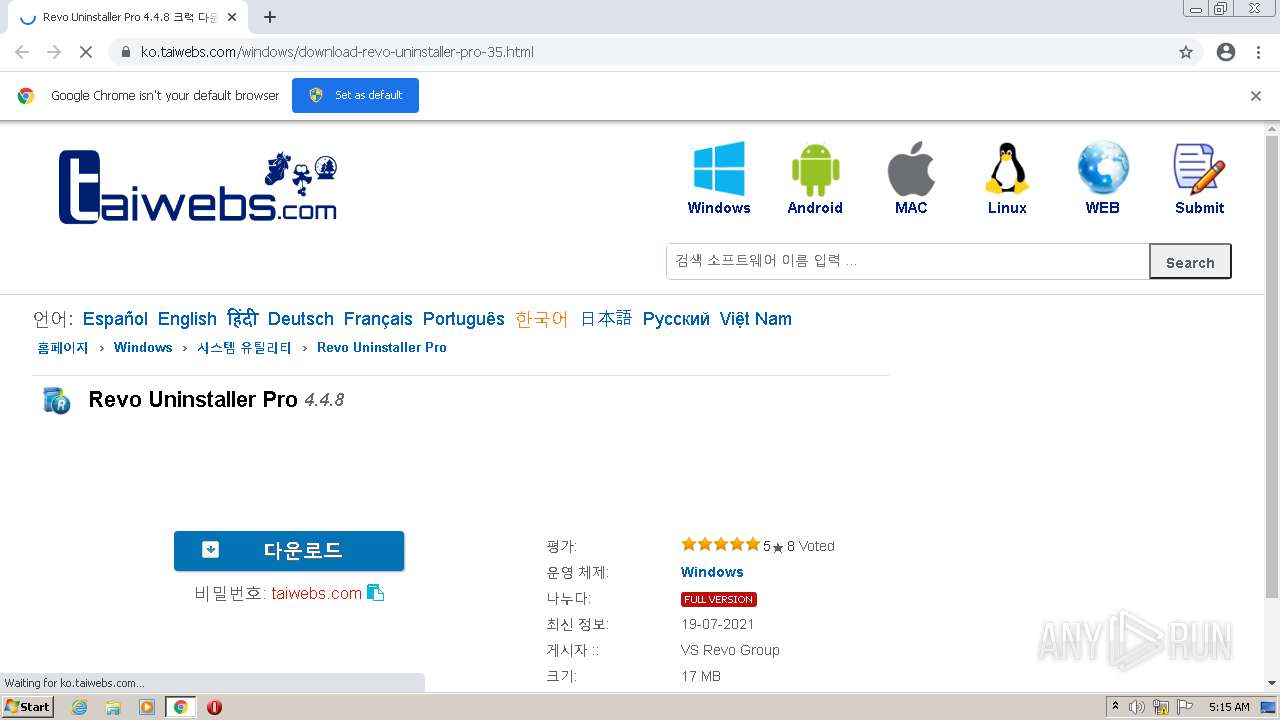Image resolution: width=1280 pixels, height=720 pixels.
Task: Click the Search button
Action: tap(1190, 262)
